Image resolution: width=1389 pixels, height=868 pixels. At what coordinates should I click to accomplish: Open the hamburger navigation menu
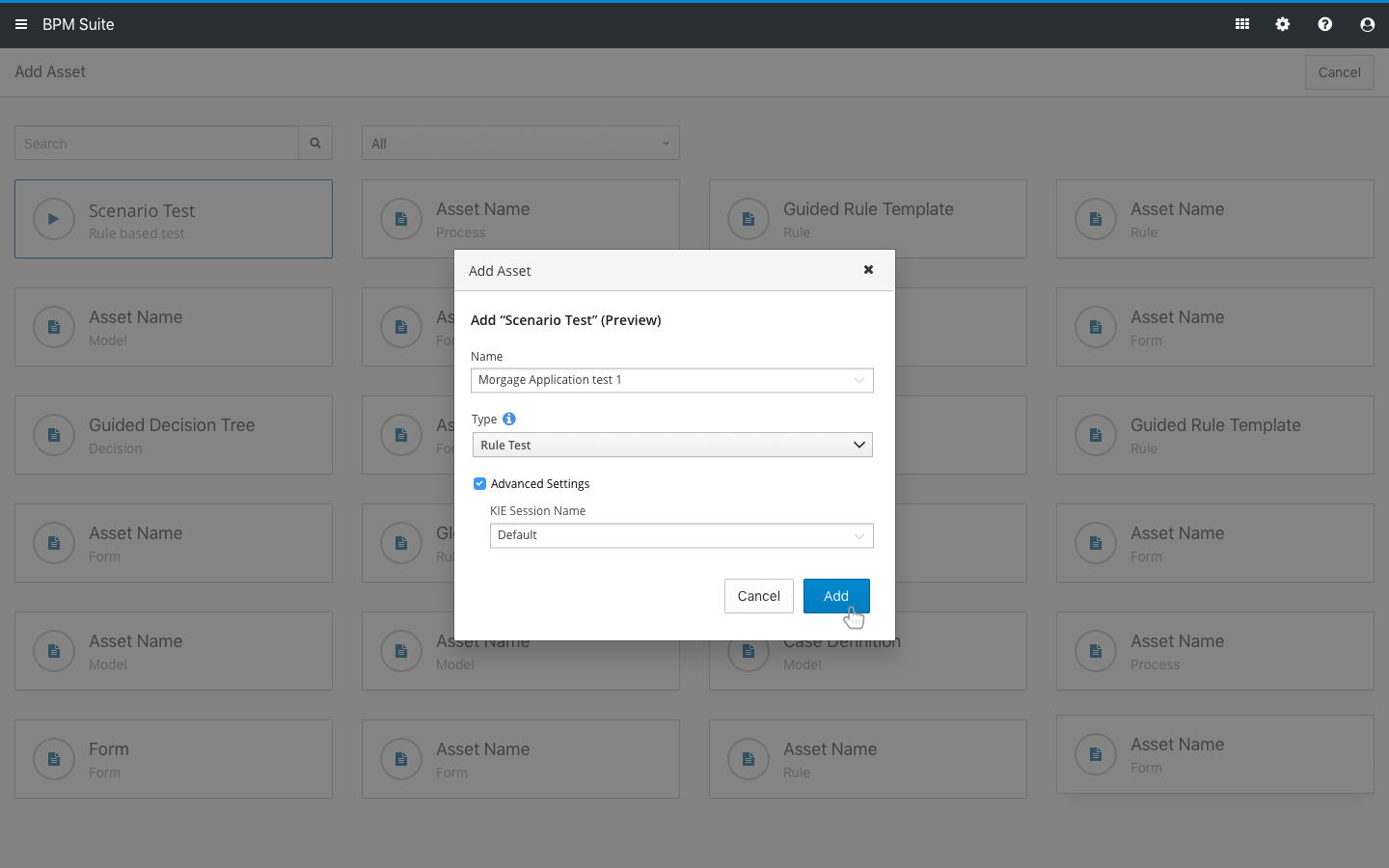21,24
